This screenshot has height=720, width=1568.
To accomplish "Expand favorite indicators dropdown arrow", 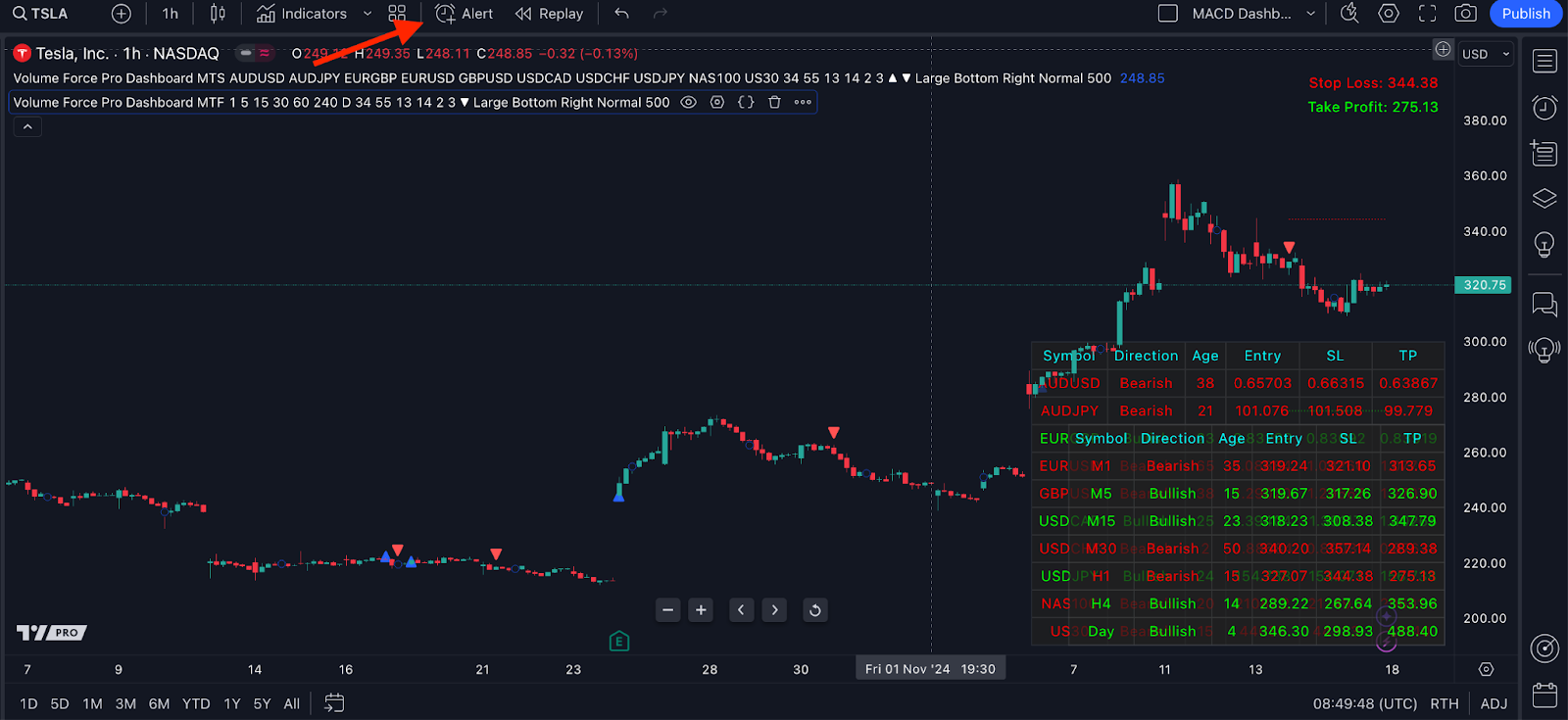I will [367, 14].
